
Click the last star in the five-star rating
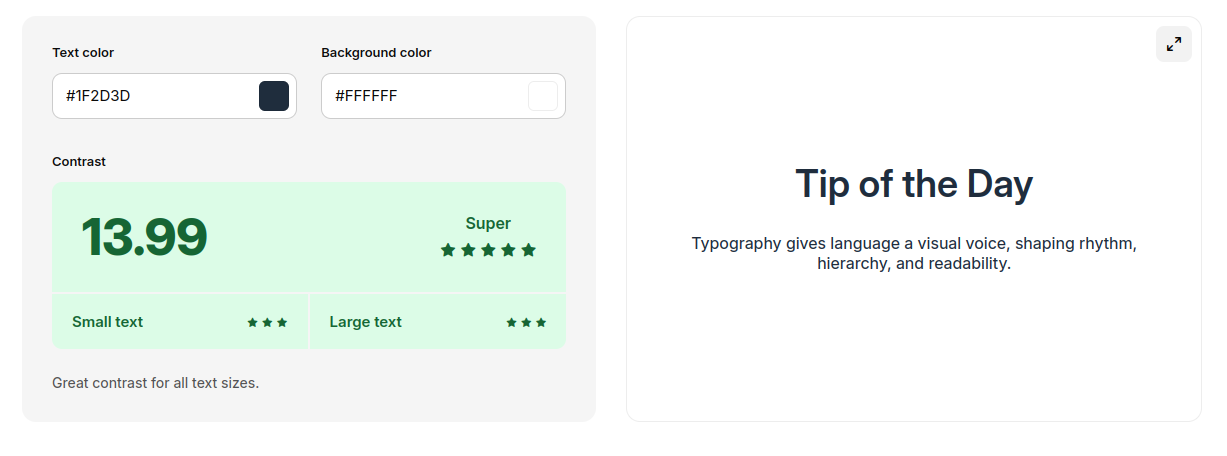[x=528, y=250]
